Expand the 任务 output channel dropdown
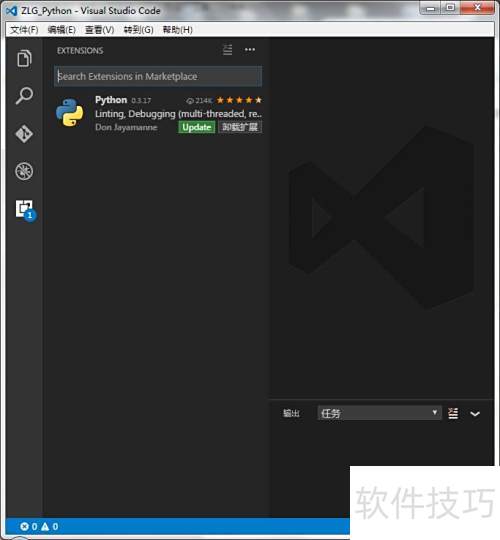Screen dimensions: 500x540 pos(379,413)
